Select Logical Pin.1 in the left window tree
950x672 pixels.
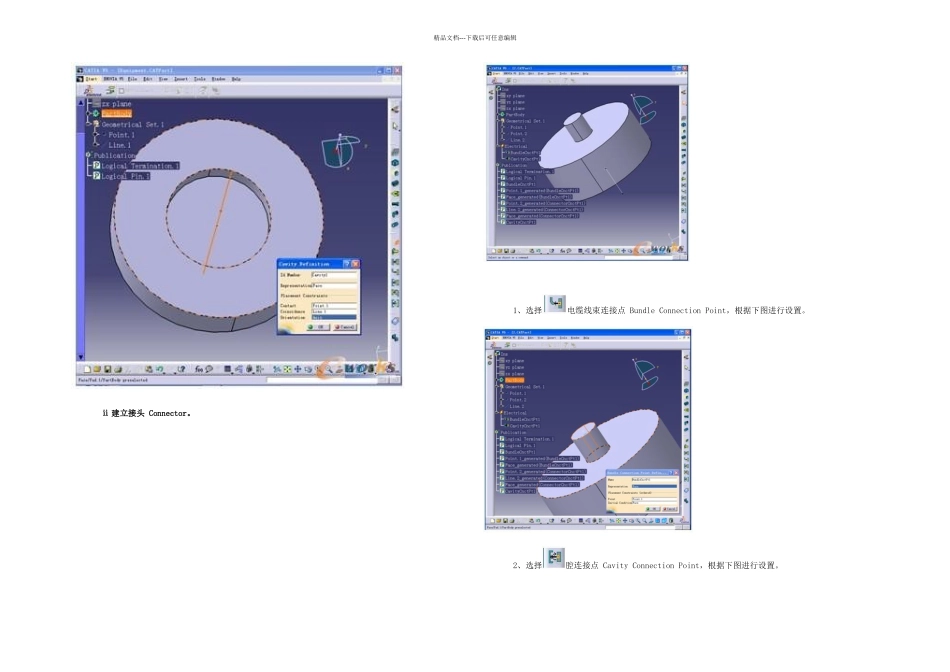(x=125, y=176)
